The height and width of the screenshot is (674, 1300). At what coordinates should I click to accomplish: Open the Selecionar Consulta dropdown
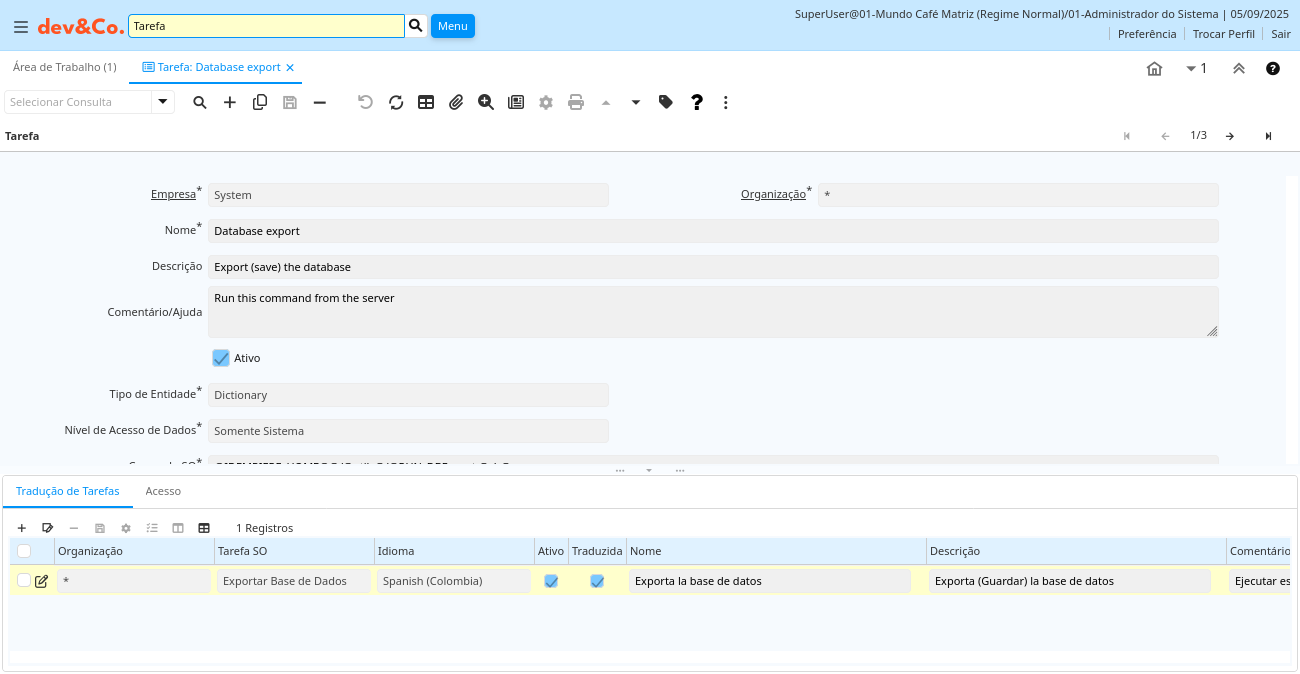click(163, 102)
